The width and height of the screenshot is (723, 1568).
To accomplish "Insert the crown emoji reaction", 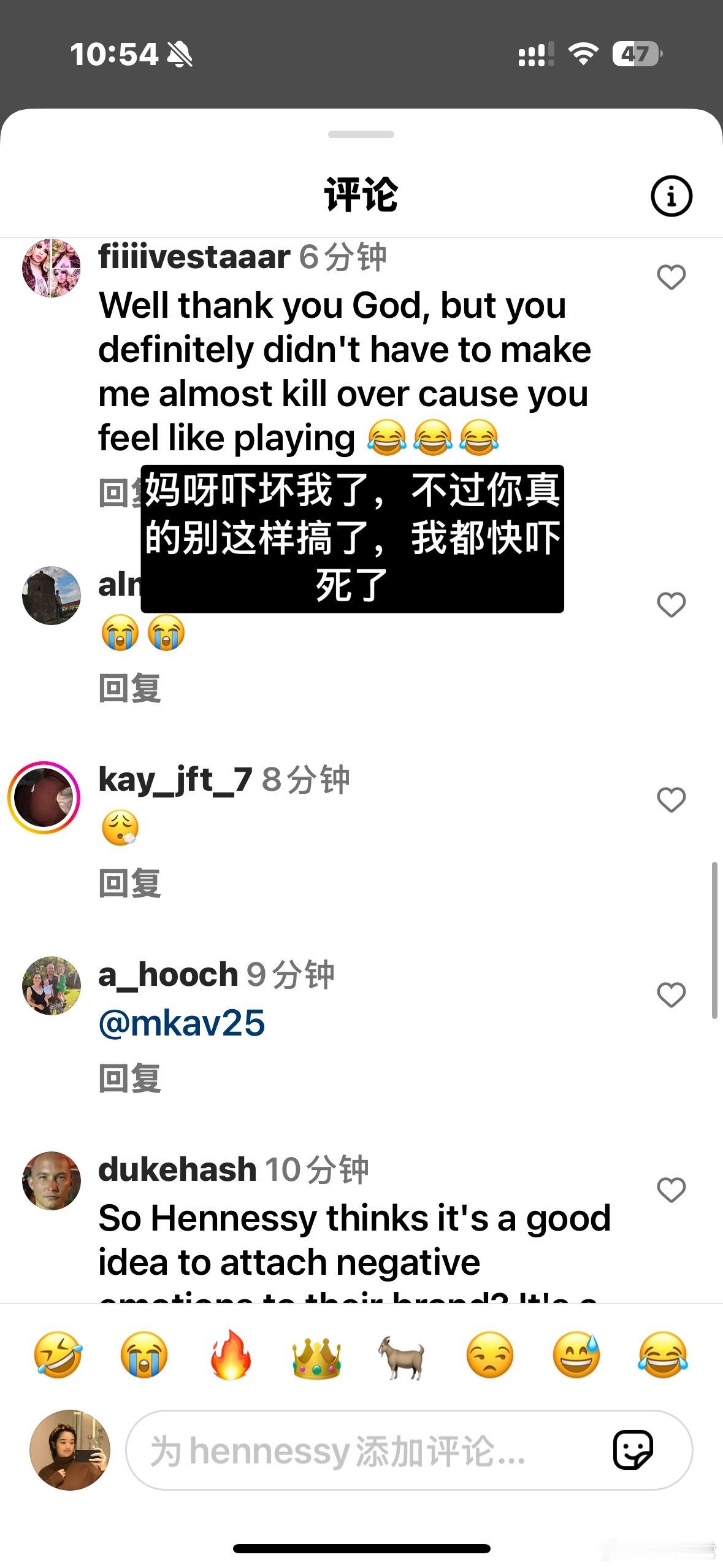I will pos(316,1355).
